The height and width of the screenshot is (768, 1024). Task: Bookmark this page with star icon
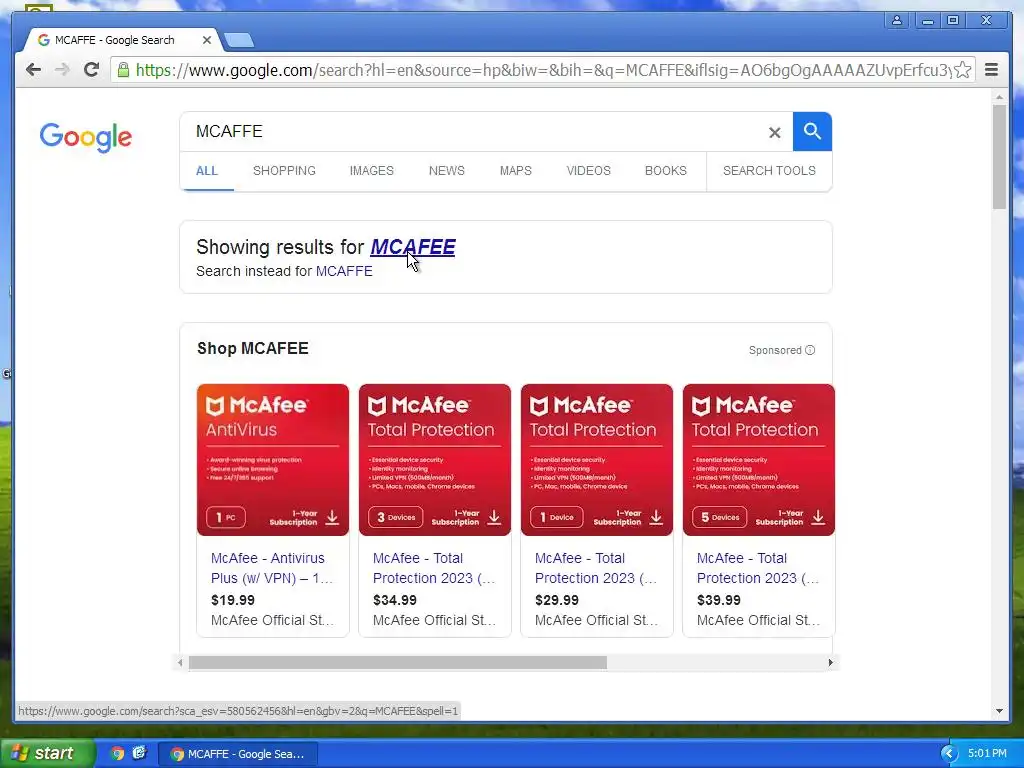[x=963, y=70]
